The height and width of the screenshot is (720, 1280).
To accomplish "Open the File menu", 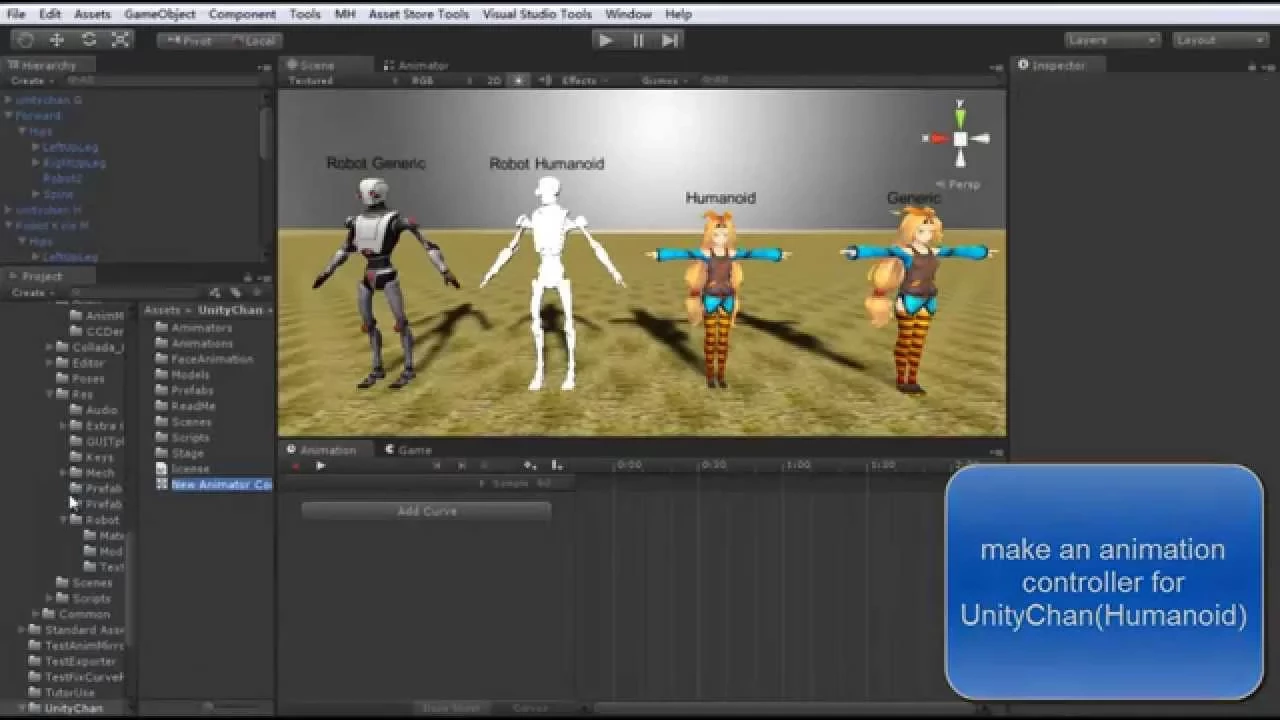I will (x=16, y=14).
